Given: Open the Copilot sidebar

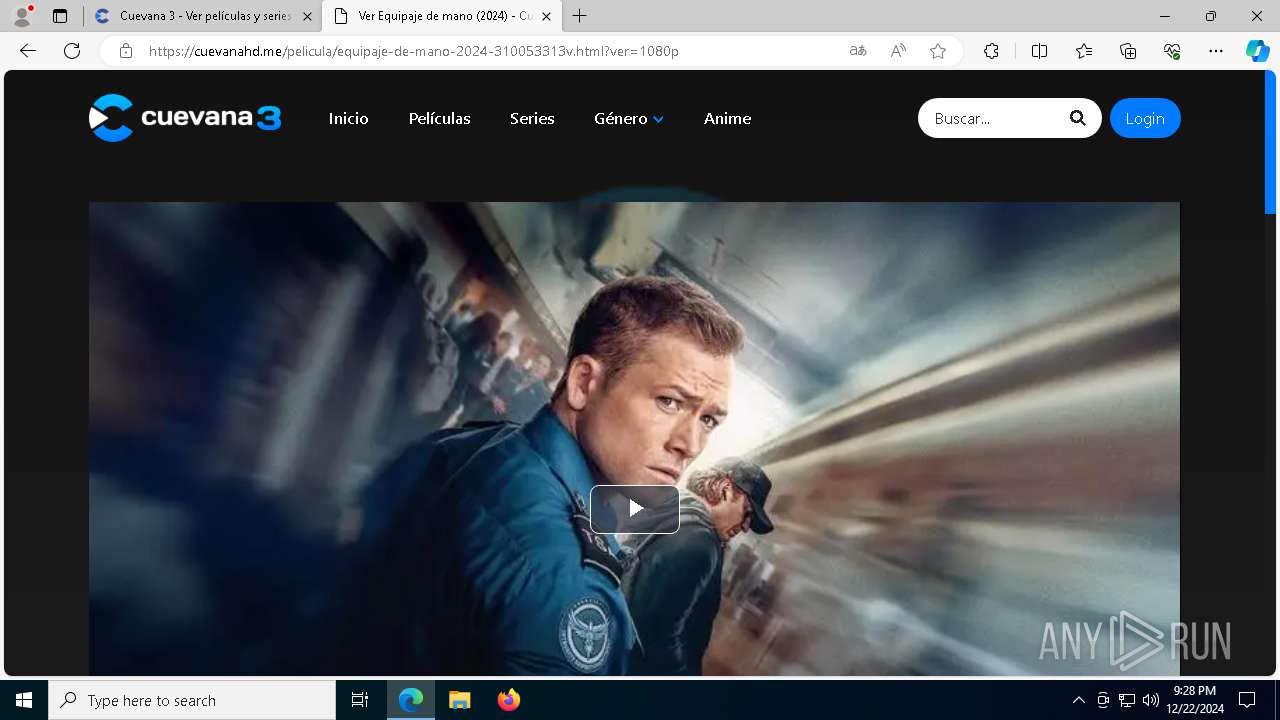Looking at the screenshot, I should (1257, 51).
